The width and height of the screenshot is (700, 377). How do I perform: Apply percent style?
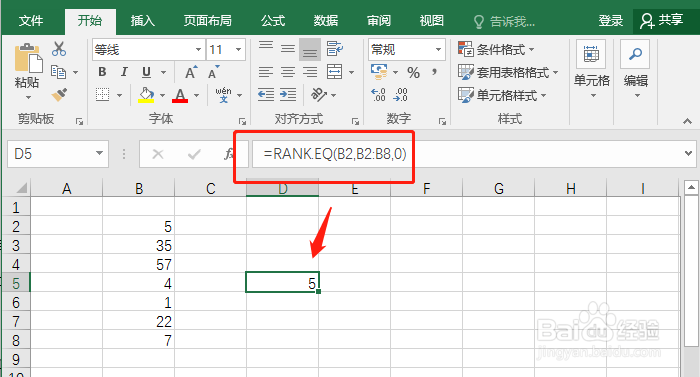(413, 72)
